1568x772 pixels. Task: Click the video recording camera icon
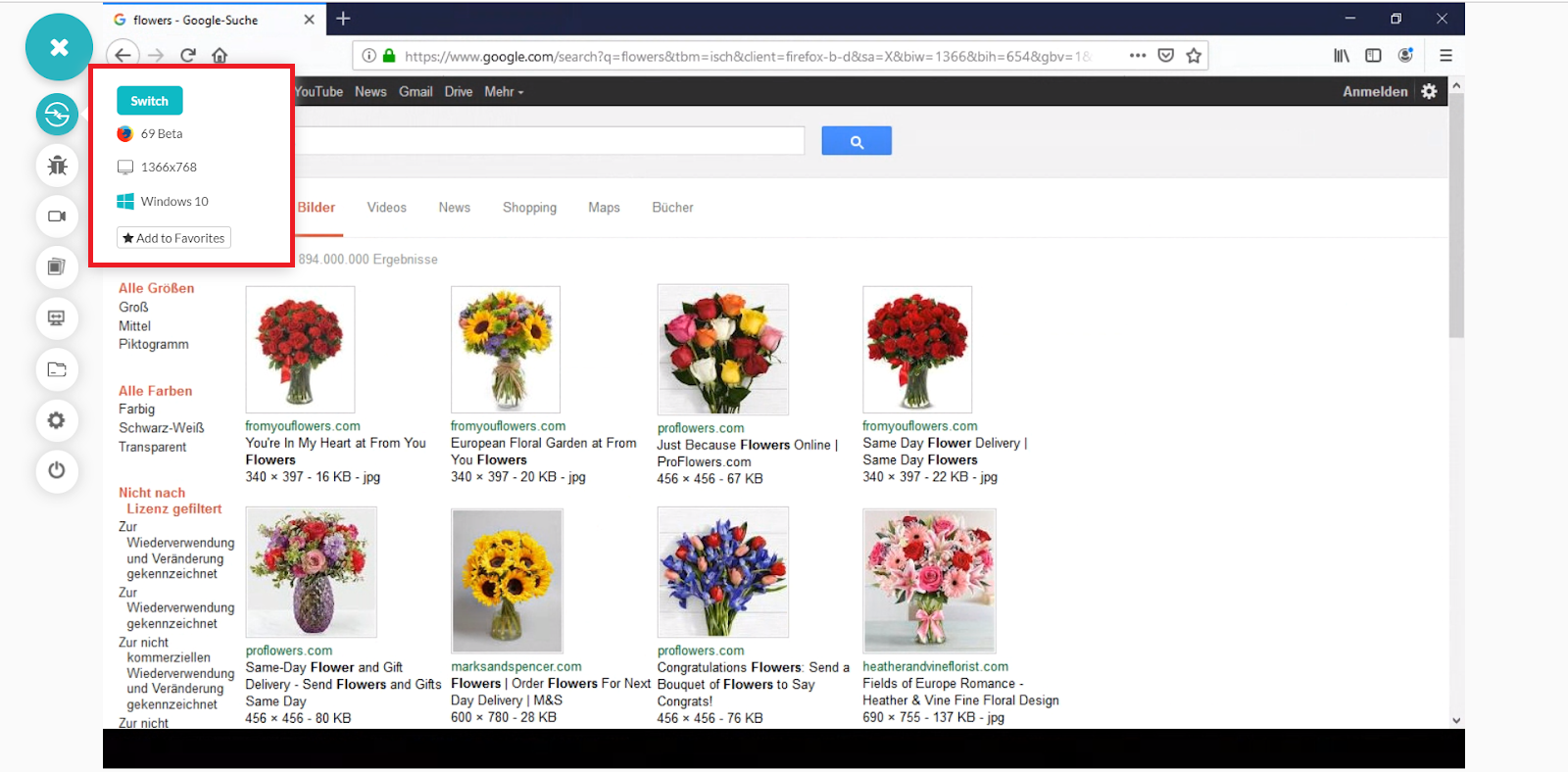[57, 217]
